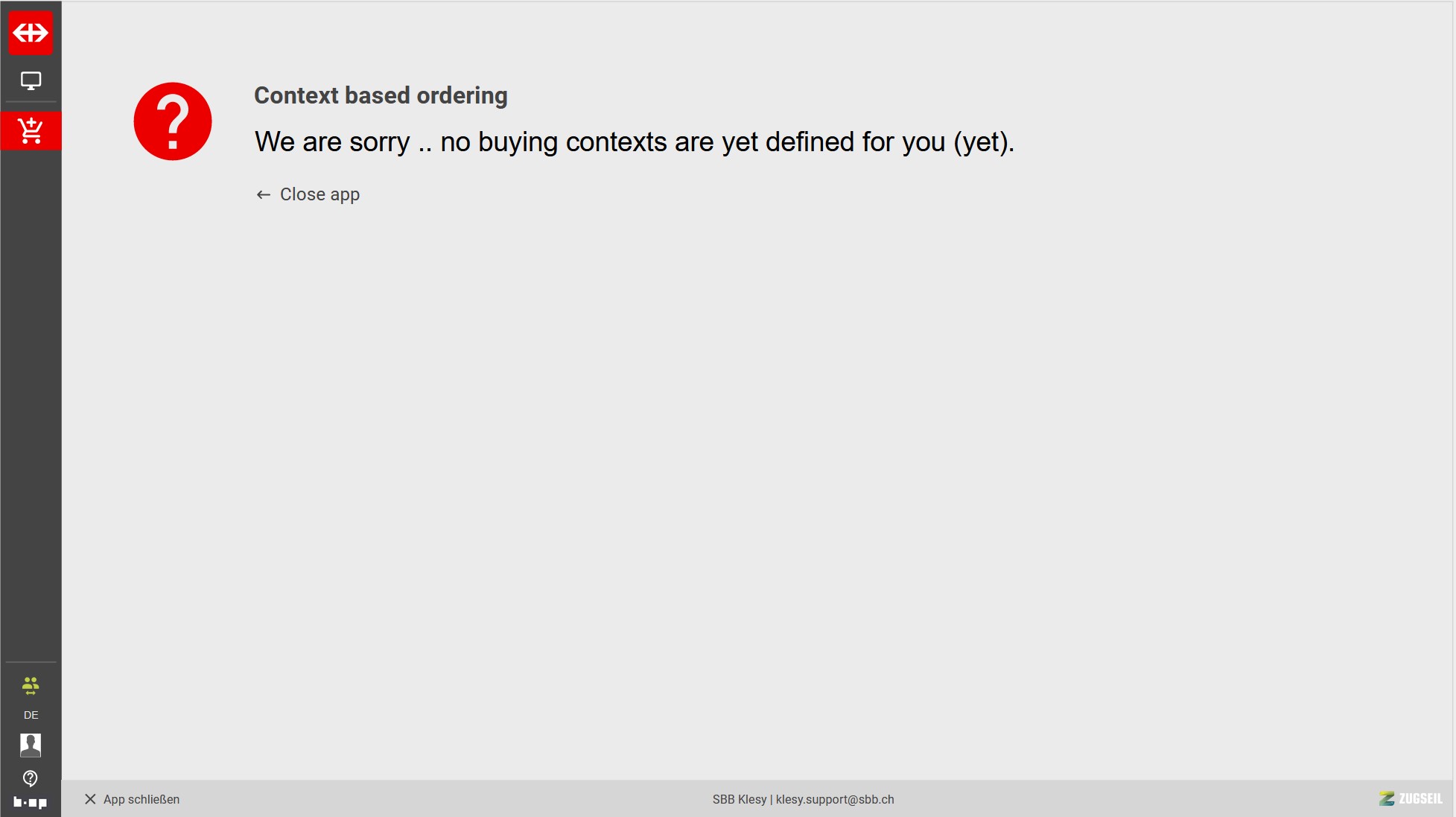Click the green switch-users group icon
This screenshot has height=817, width=1456.
tap(31, 686)
